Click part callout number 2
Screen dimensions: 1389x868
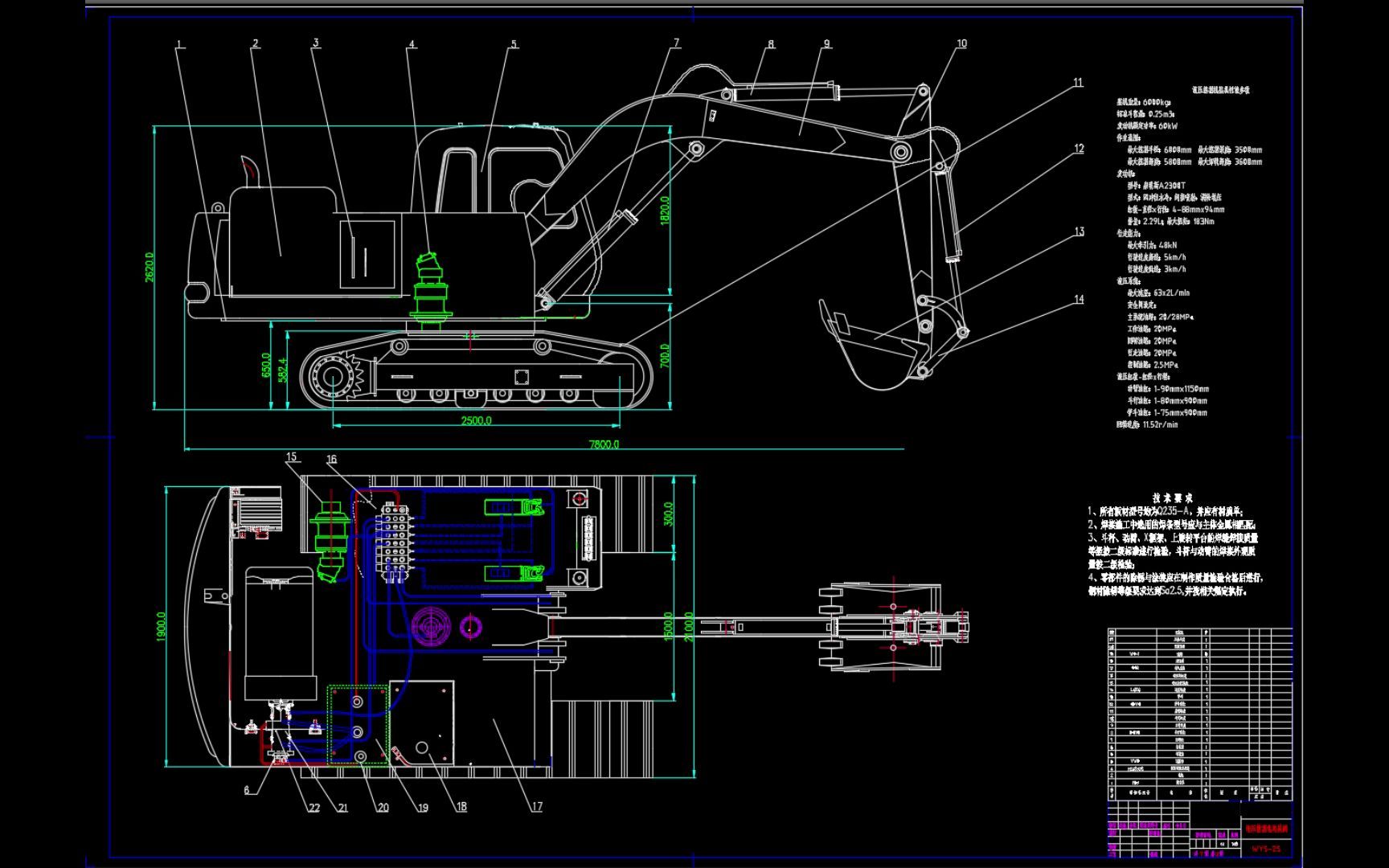click(255, 43)
